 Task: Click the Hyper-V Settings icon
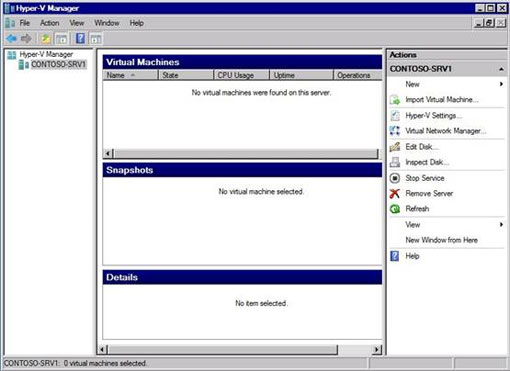pos(395,115)
